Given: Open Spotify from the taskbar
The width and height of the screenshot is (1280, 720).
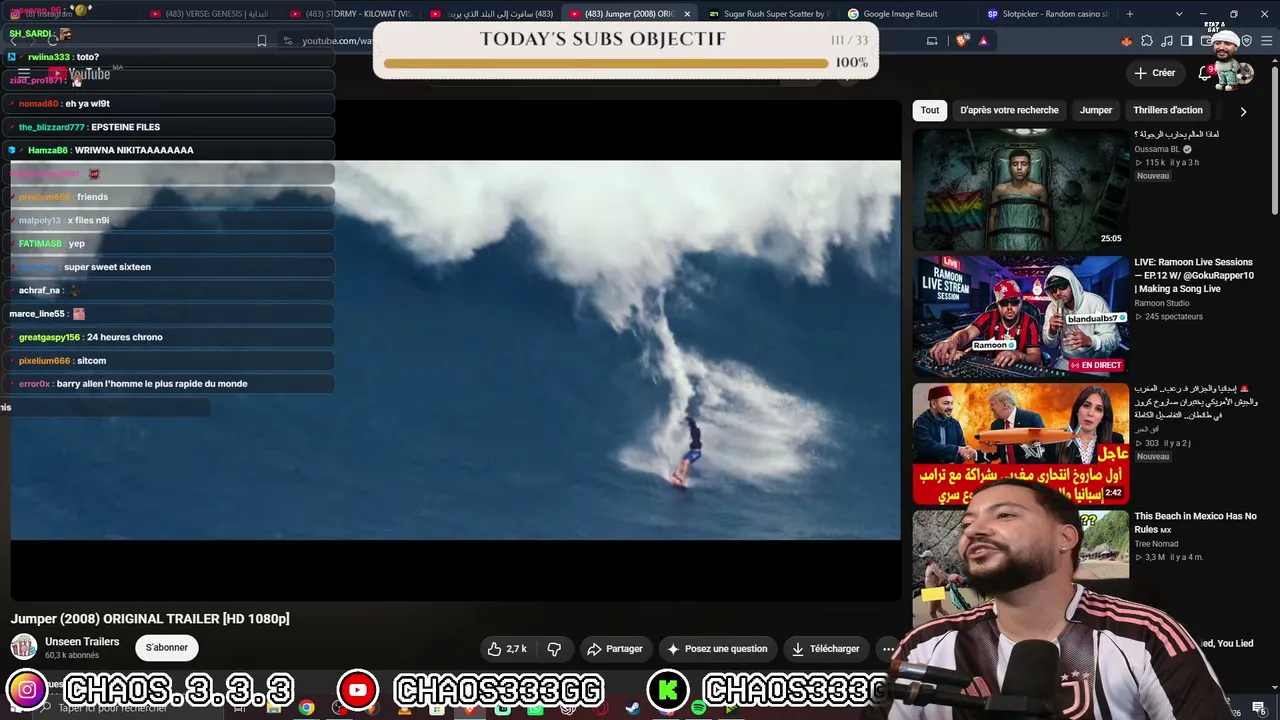Looking at the screenshot, I should pyautogui.click(x=698, y=708).
